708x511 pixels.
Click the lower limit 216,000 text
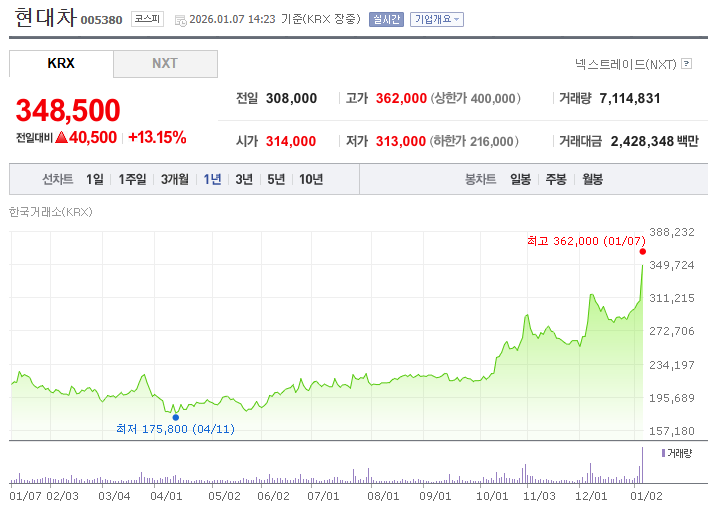[x=474, y=141]
